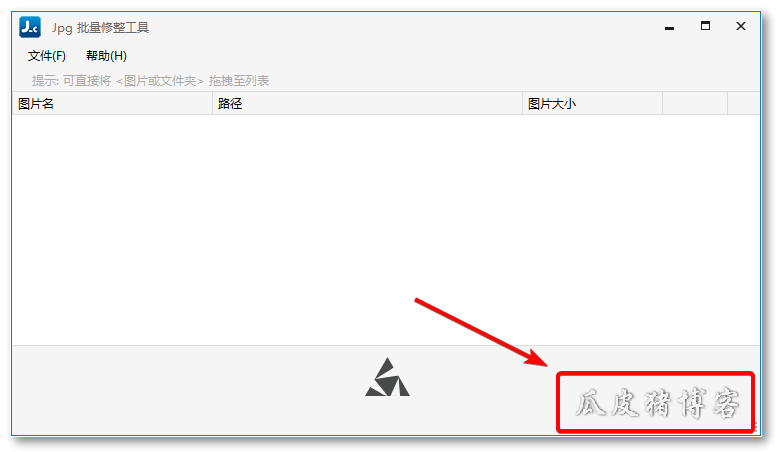Click the 路径 column header
This screenshot has width=777, height=452.
pyautogui.click(x=367, y=104)
